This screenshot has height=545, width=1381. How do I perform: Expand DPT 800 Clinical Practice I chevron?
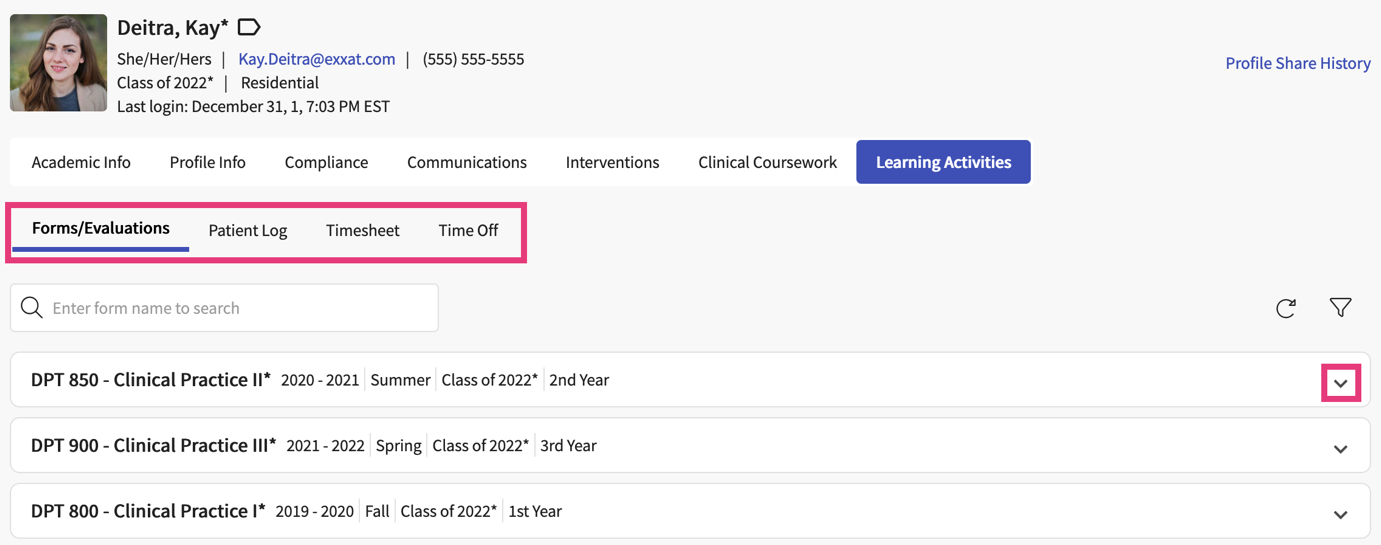pyautogui.click(x=1340, y=515)
